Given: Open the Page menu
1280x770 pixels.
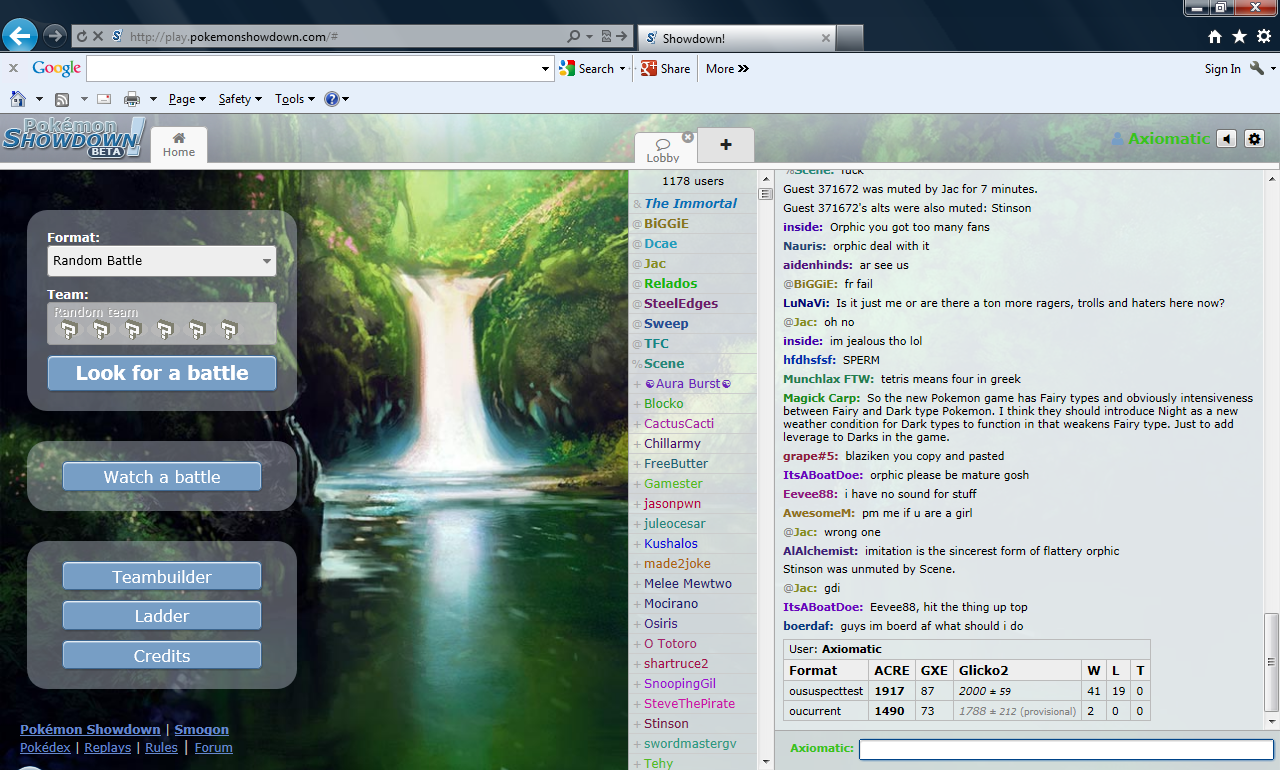Looking at the screenshot, I should [186, 99].
